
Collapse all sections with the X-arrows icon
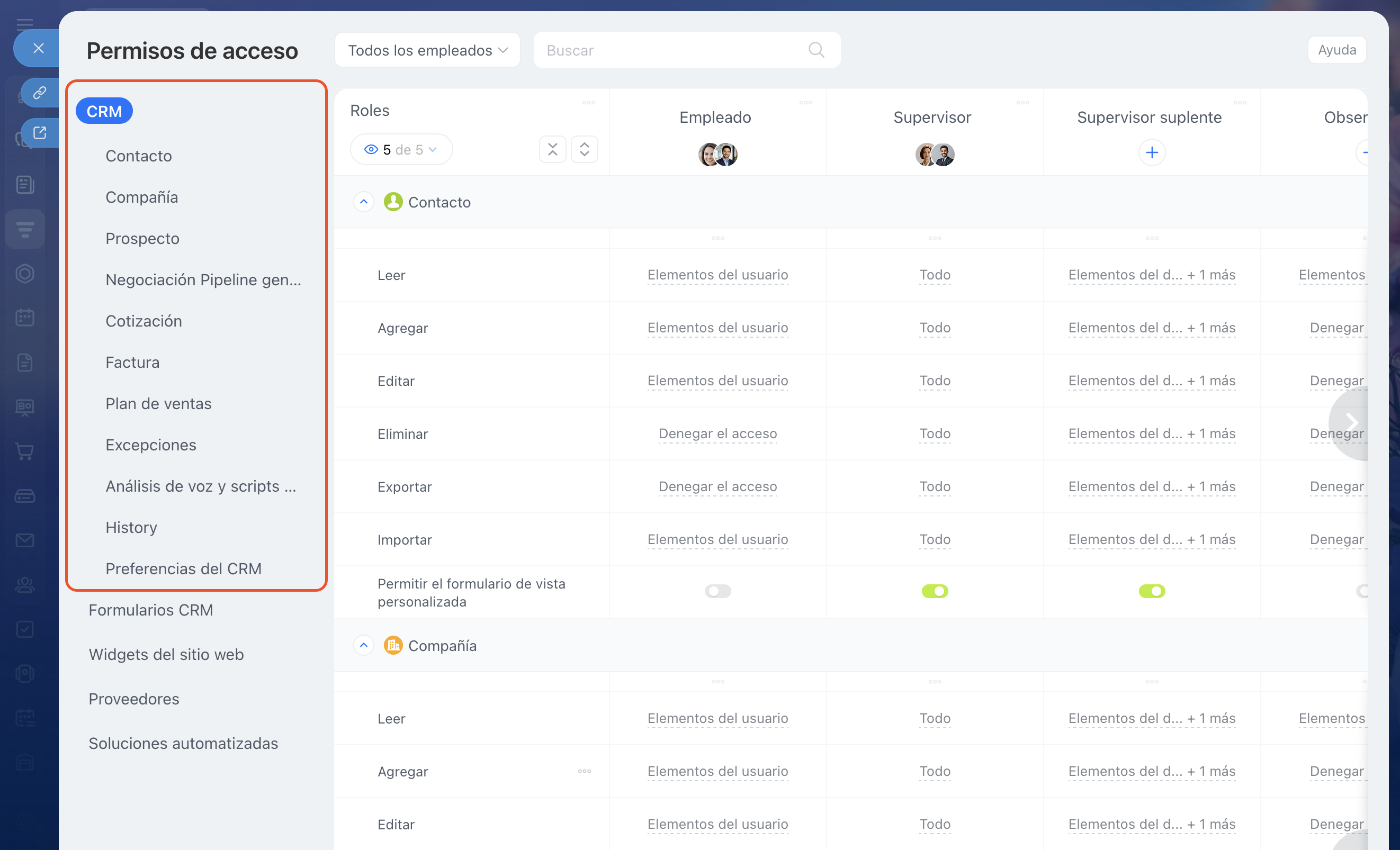(552, 149)
